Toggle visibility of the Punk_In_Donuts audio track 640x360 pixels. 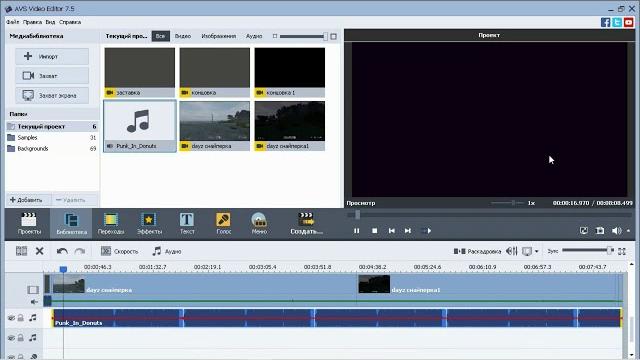coord(11,318)
